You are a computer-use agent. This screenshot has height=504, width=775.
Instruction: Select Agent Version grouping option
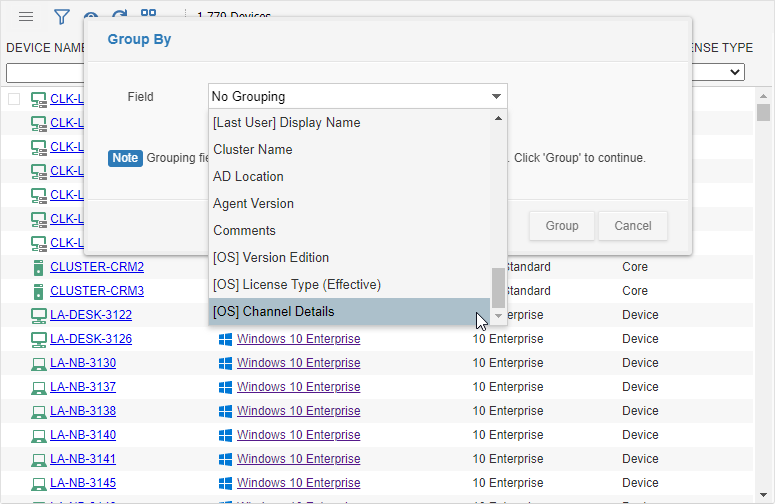349,204
